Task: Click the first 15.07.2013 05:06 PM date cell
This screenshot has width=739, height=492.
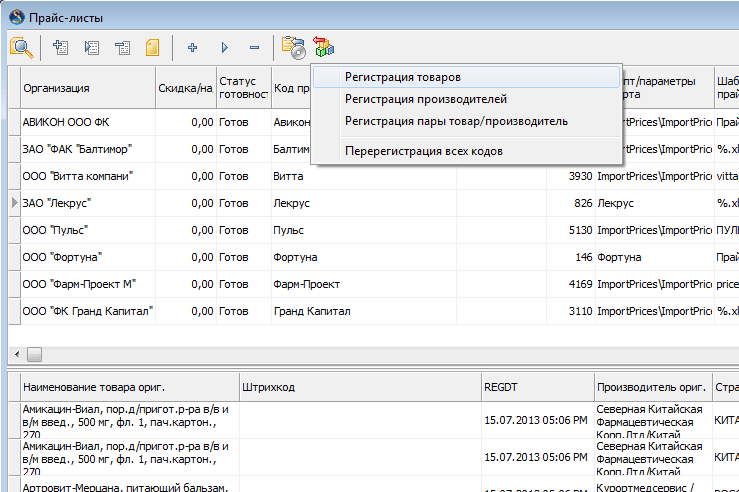Action: click(538, 420)
